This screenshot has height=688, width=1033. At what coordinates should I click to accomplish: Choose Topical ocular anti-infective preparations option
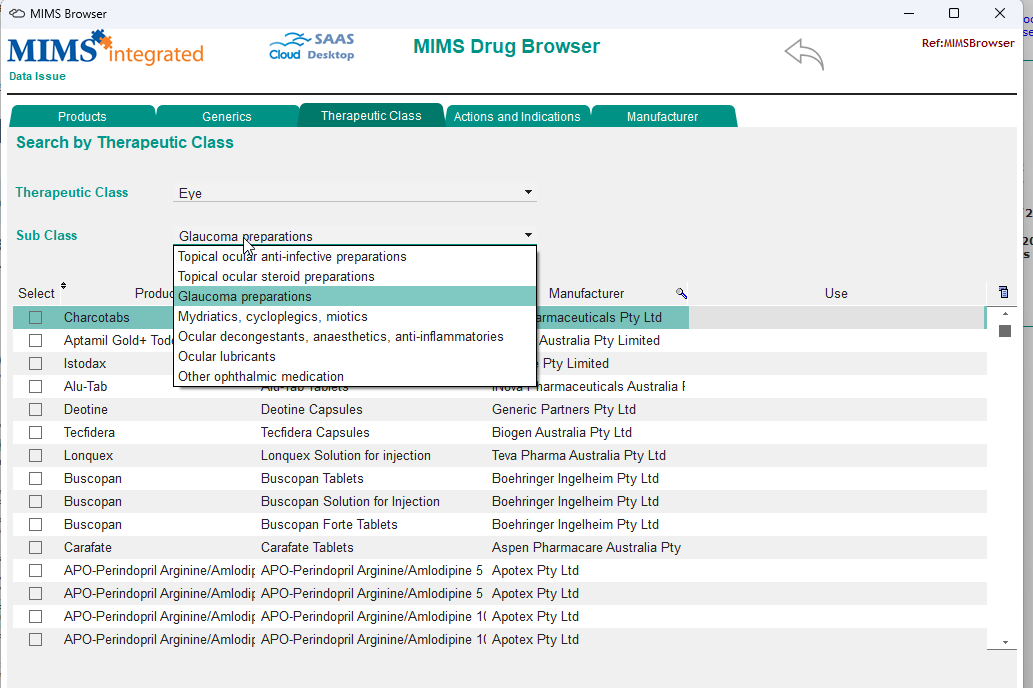[355, 256]
